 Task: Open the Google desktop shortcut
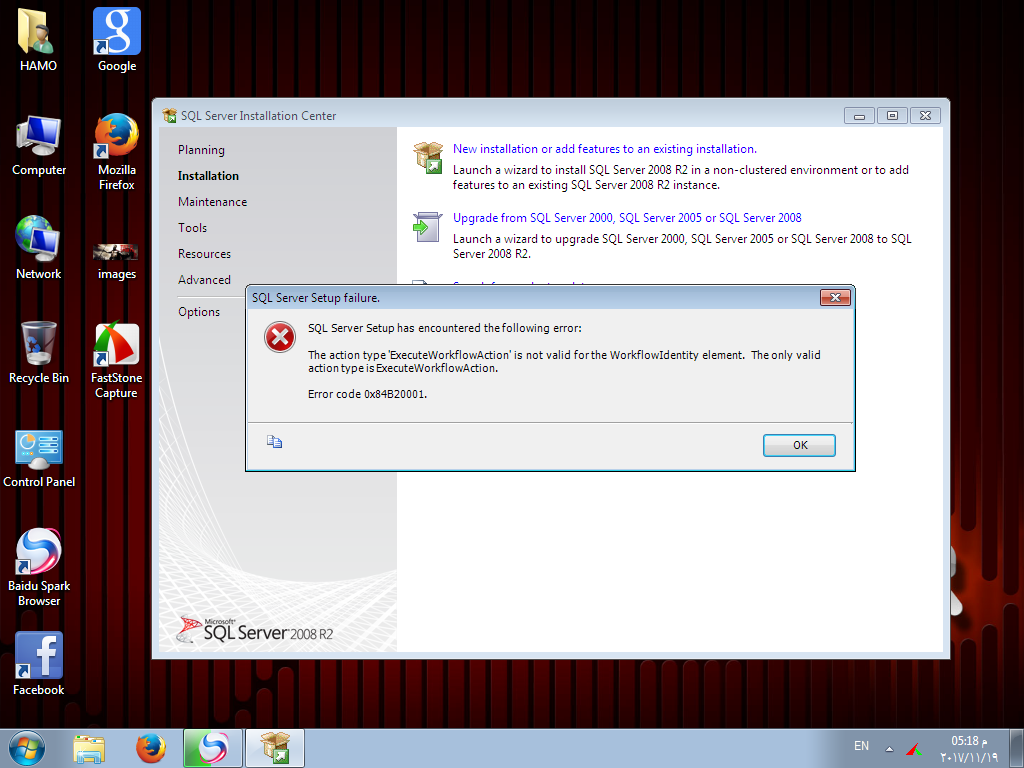(117, 39)
